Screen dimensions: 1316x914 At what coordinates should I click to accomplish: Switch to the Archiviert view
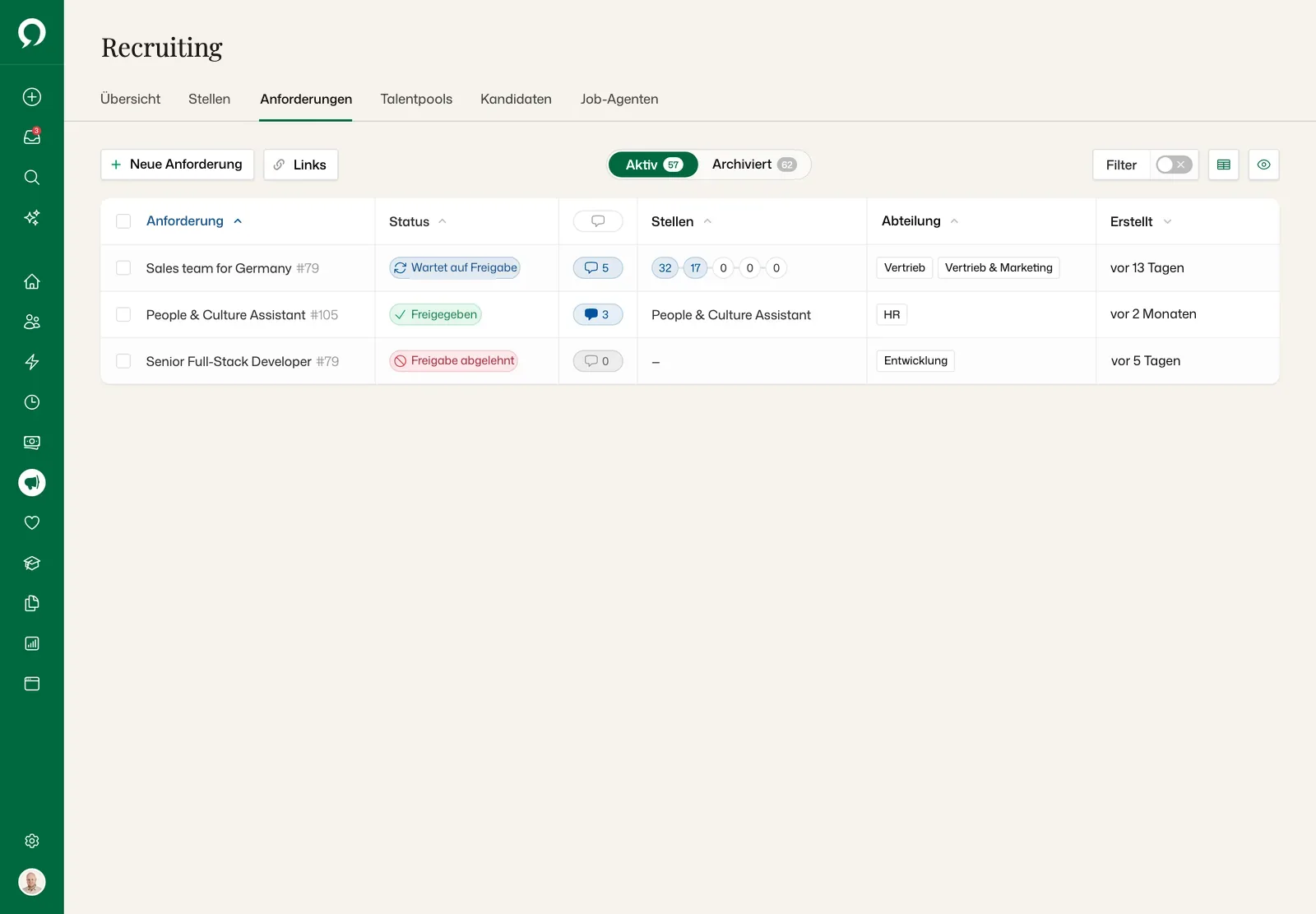point(754,165)
